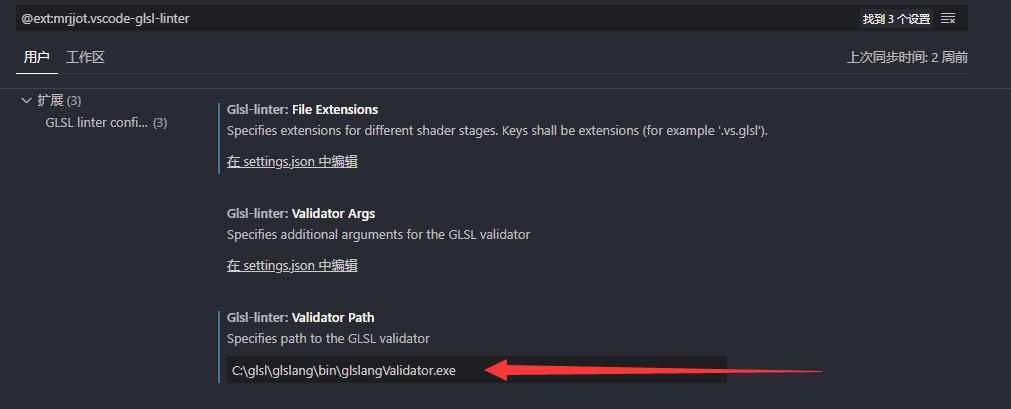Click the 上次同步时间 sync status text
The image size is (1011, 409).
pos(907,57)
